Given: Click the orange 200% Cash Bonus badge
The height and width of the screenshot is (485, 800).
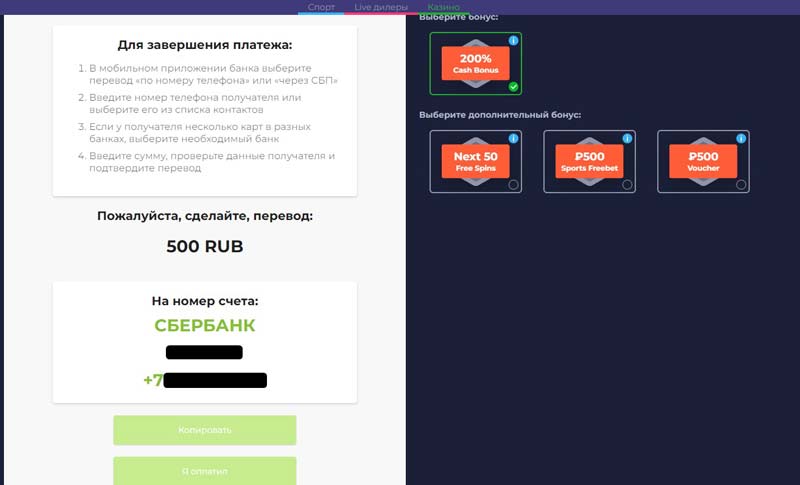Looking at the screenshot, I should [x=475, y=64].
